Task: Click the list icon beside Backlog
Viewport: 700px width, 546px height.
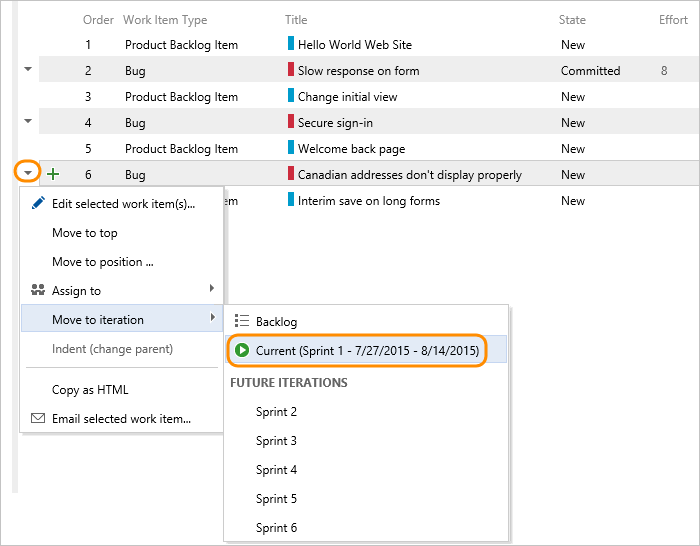Action: click(x=242, y=321)
